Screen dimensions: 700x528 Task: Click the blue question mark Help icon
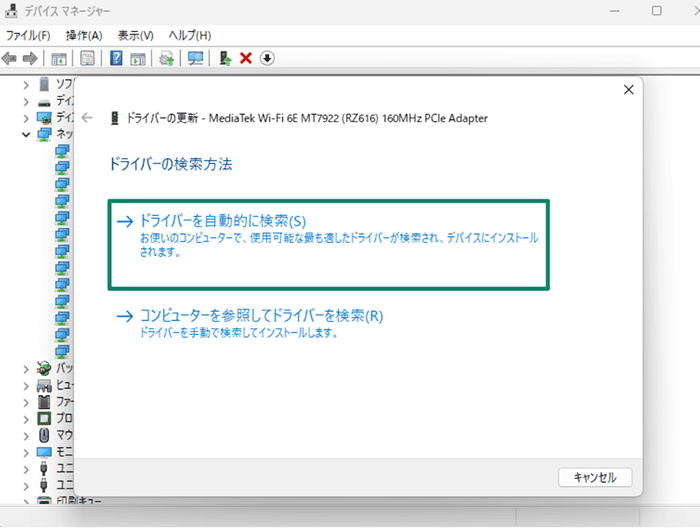click(116, 58)
